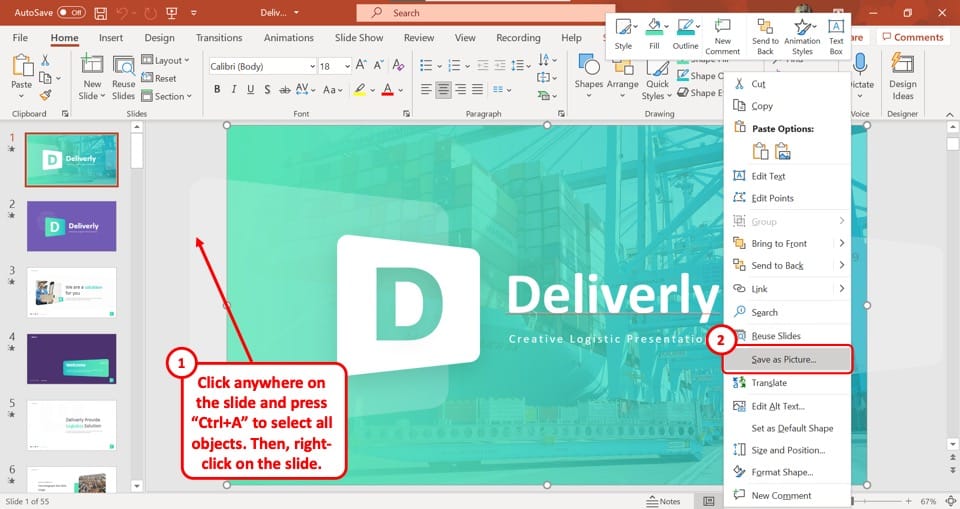
Task: Click the Decrease Font Size icon
Action: point(379,65)
